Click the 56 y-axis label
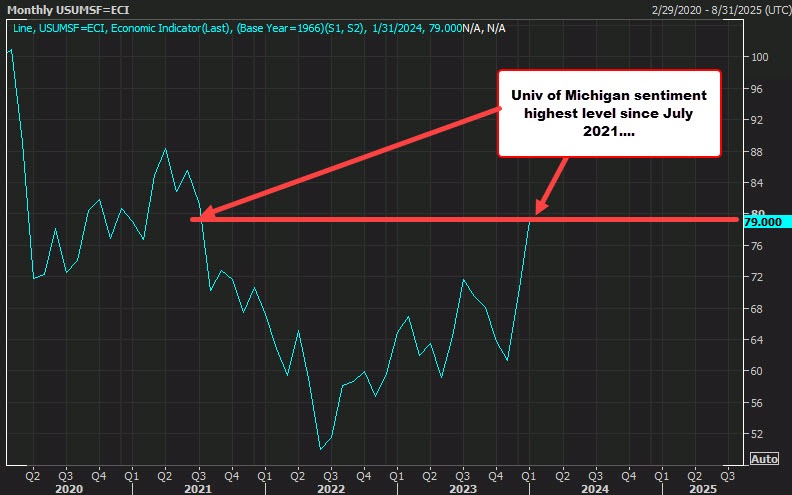Viewport: 792px width, 495px height. (x=757, y=403)
